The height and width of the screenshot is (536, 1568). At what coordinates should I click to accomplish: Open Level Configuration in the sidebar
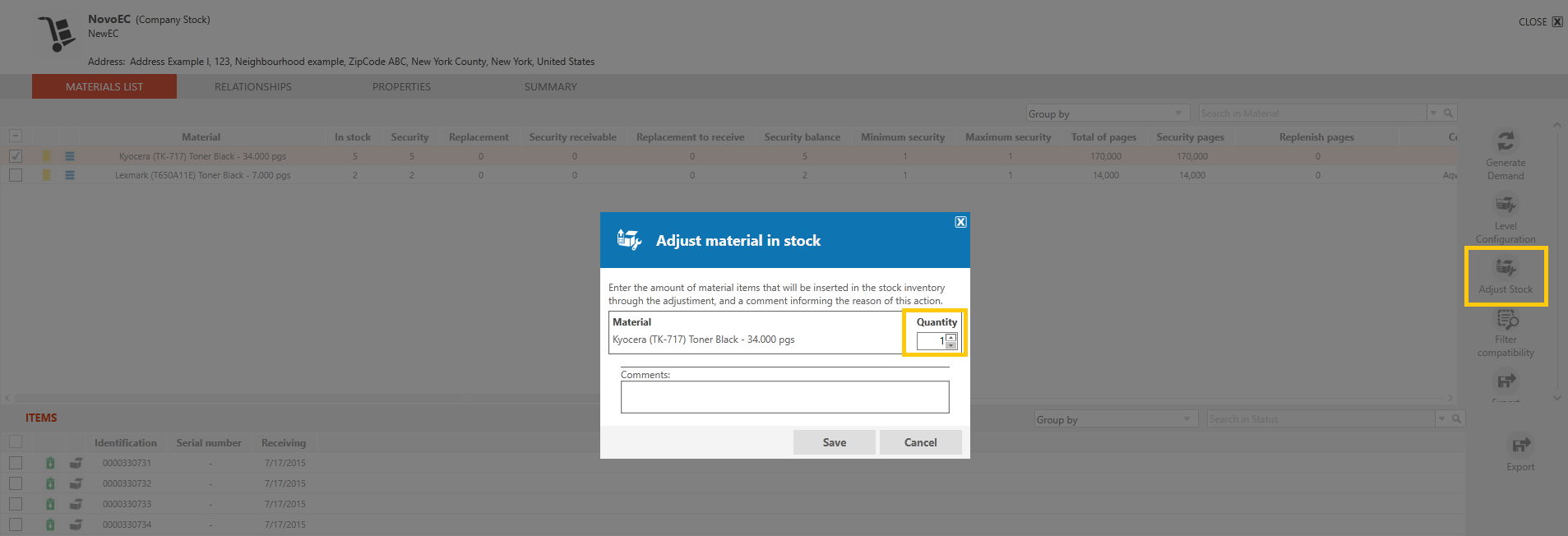tap(1506, 219)
